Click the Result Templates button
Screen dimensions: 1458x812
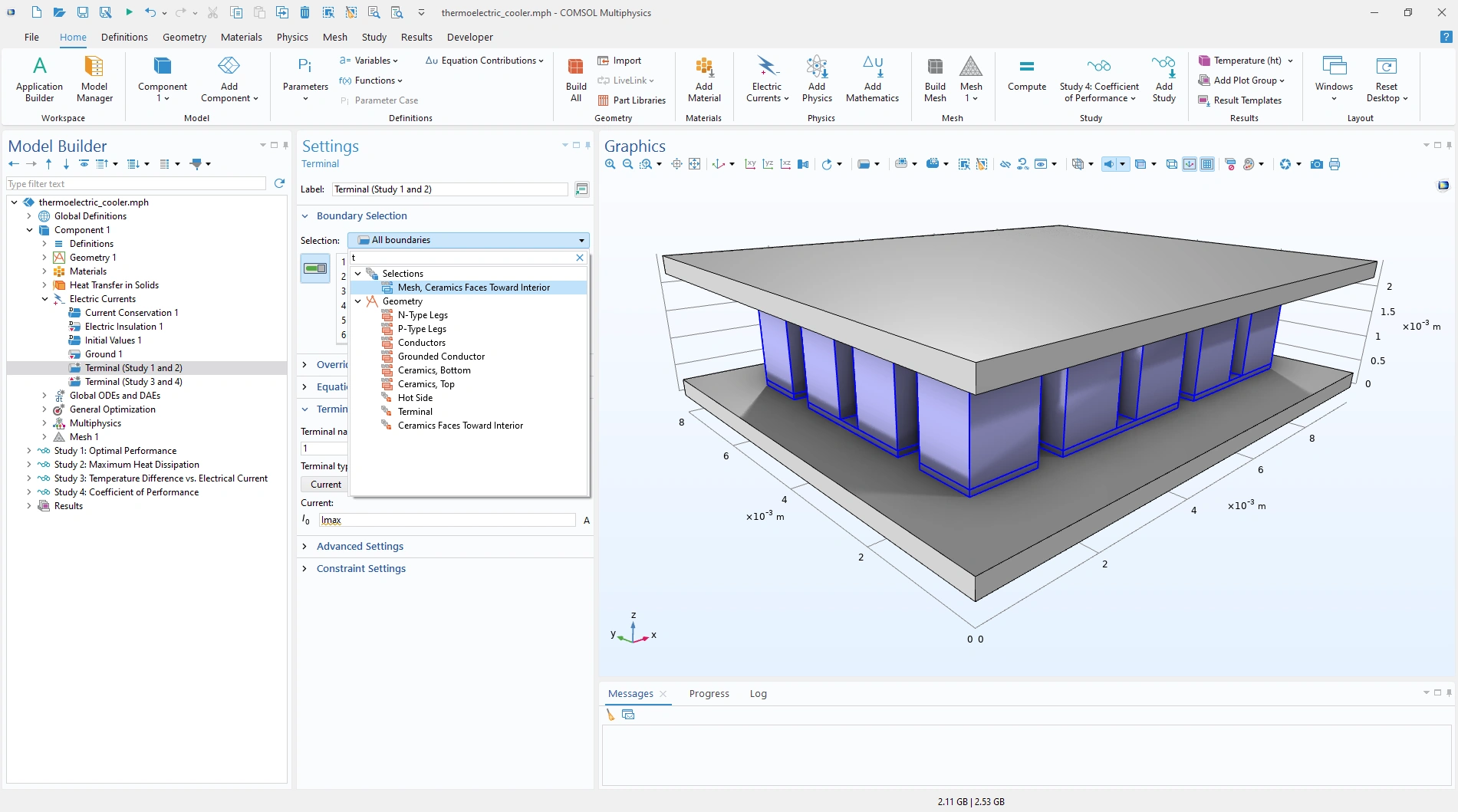point(1240,100)
